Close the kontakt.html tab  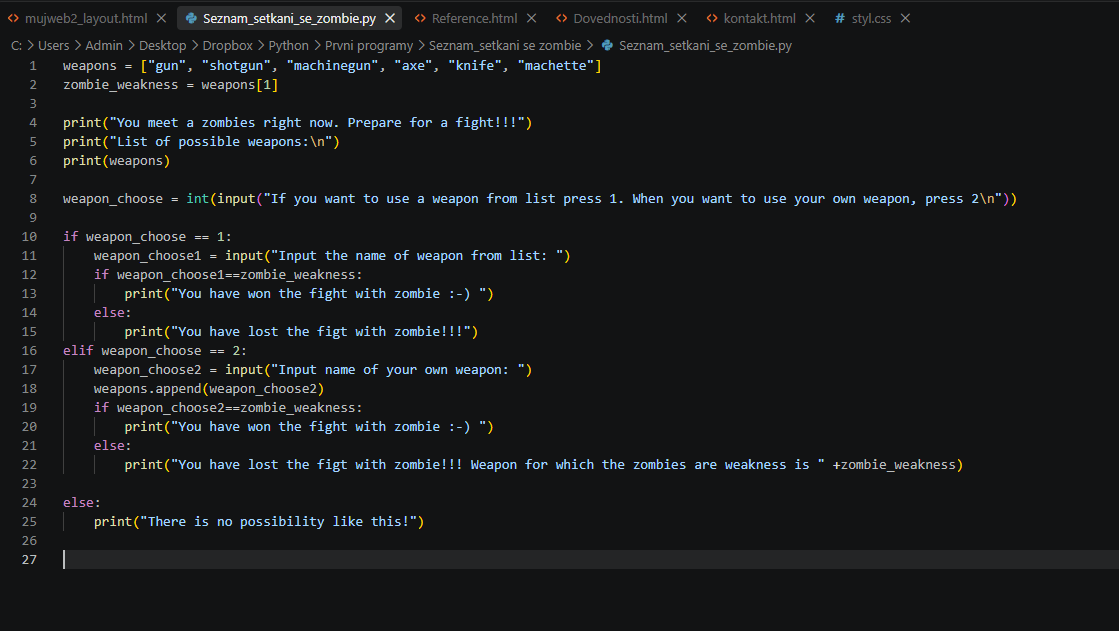[810, 19]
